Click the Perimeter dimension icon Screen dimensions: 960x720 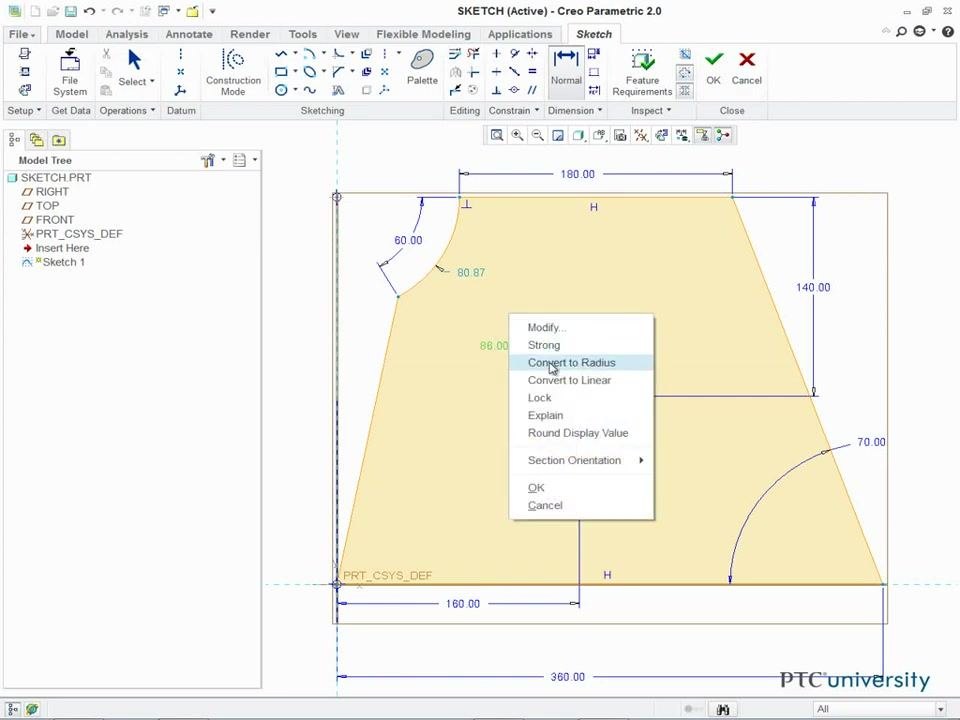point(593,72)
